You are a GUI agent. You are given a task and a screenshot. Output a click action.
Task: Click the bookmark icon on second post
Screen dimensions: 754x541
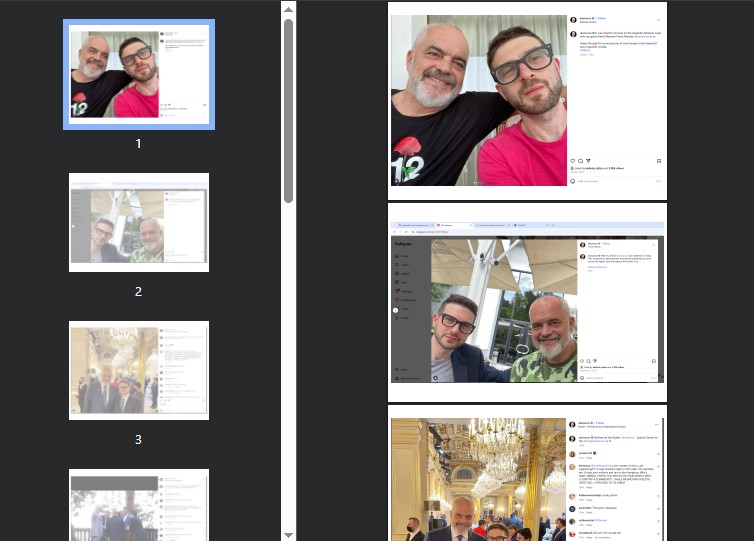pyautogui.click(x=654, y=361)
